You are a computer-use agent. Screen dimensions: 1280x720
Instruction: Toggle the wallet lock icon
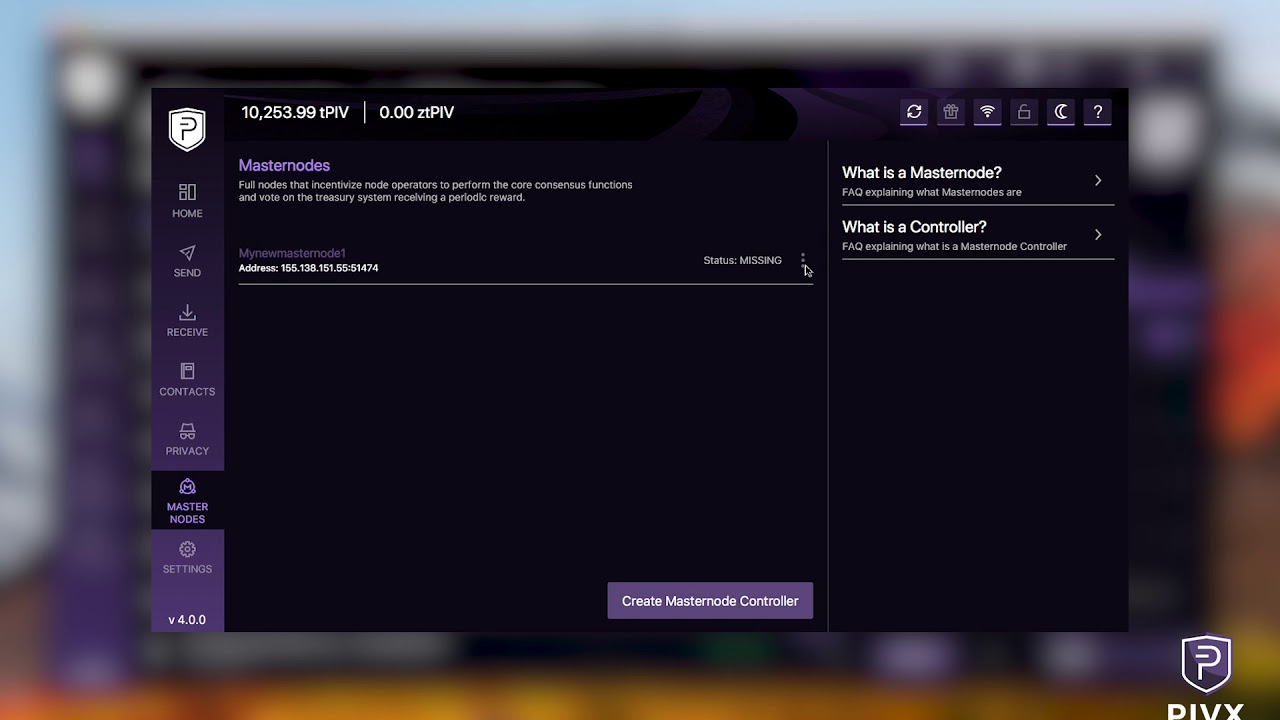pyautogui.click(x=1024, y=112)
